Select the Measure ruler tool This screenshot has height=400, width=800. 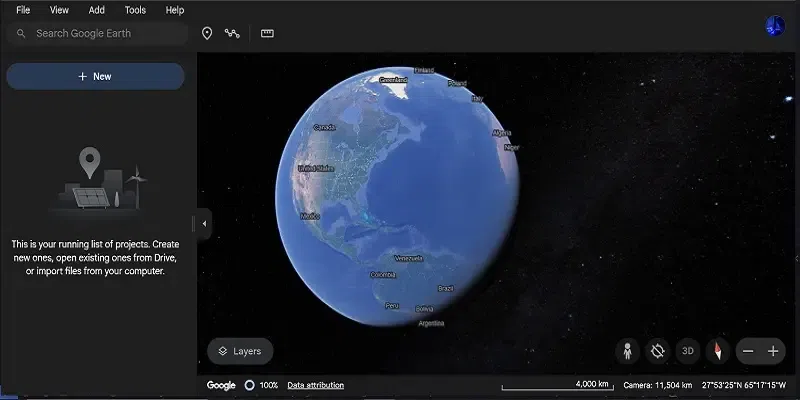click(267, 34)
